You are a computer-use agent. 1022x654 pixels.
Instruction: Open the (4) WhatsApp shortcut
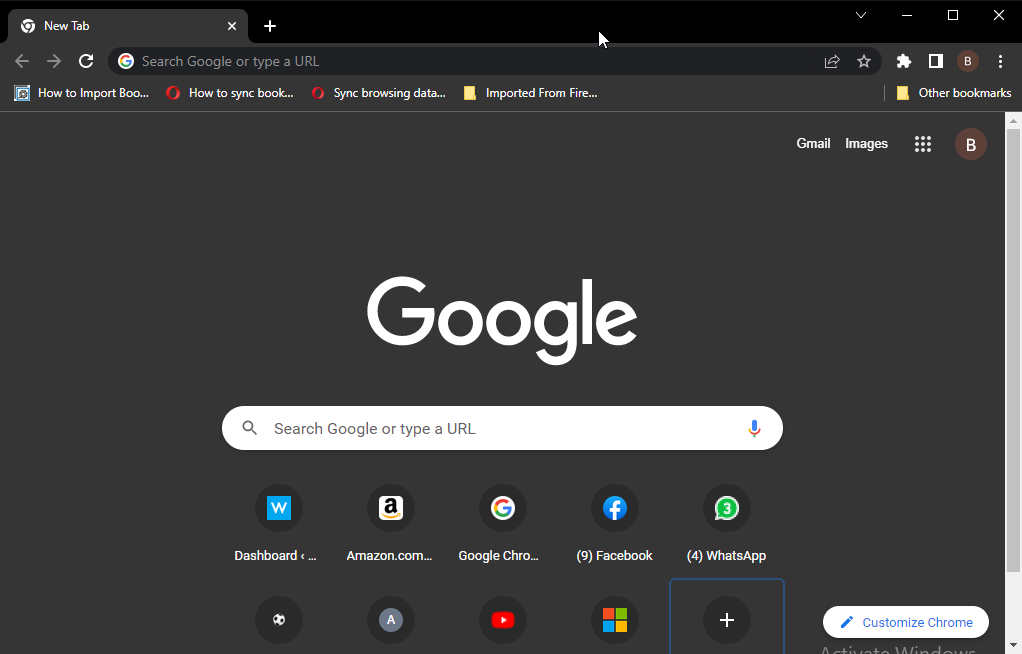727,524
